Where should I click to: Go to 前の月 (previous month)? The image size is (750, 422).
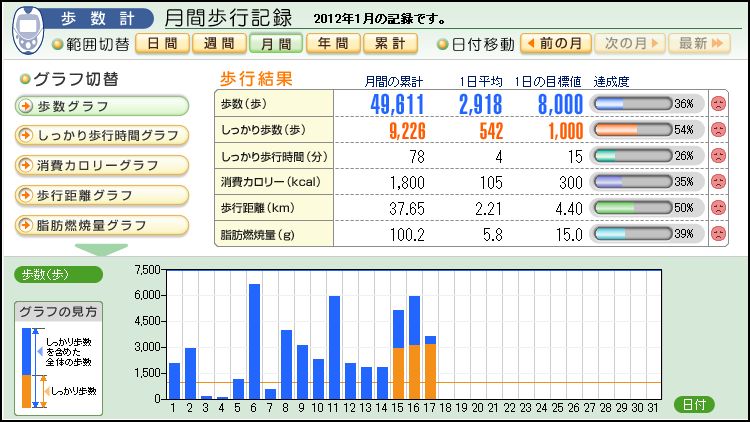coord(556,44)
